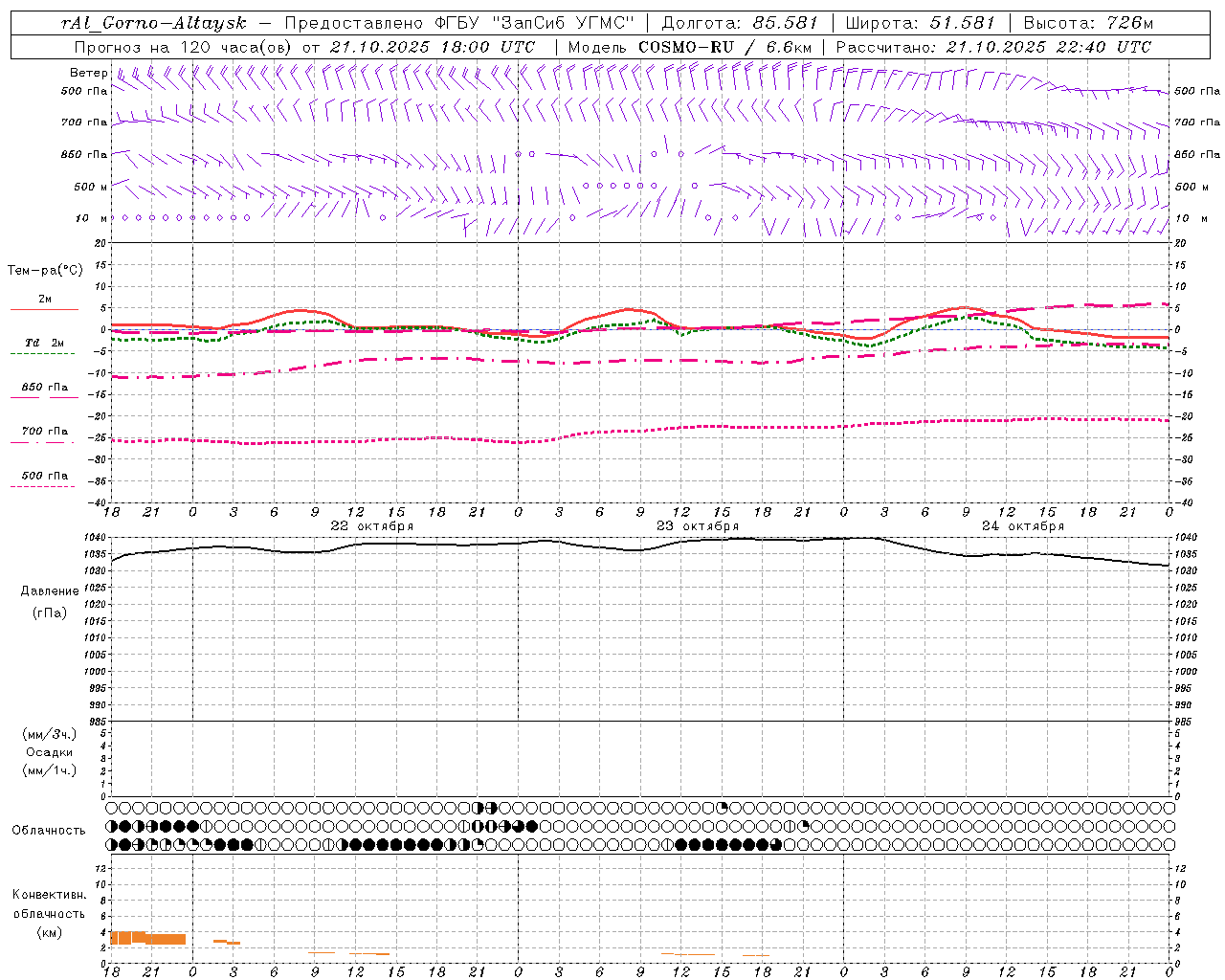Image resolution: width=1225 pixels, height=980 pixels.
Task: Click the Давление pressure panel label
Action: (x=50, y=591)
